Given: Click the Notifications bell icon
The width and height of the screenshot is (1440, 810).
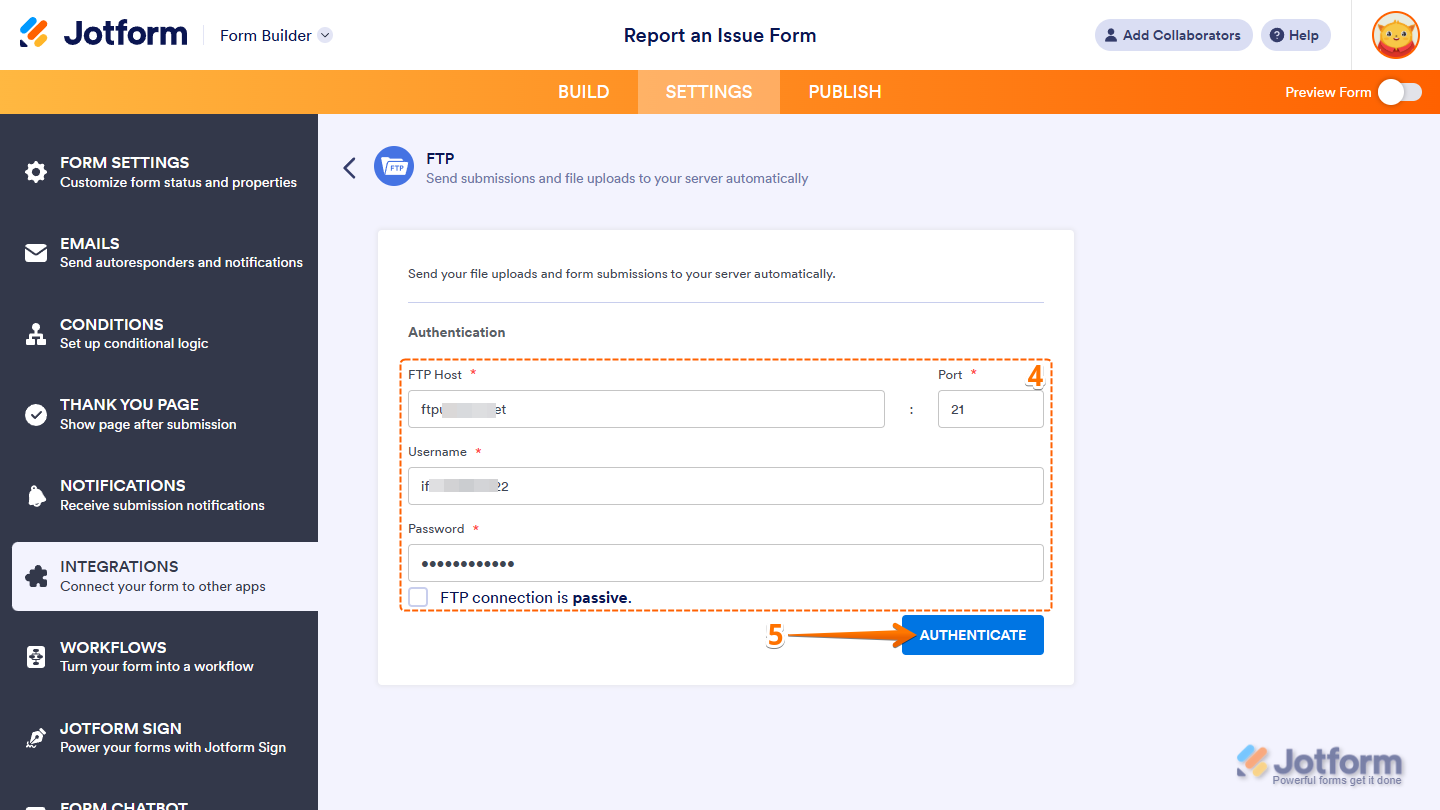Looking at the screenshot, I should (x=36, y=495).
